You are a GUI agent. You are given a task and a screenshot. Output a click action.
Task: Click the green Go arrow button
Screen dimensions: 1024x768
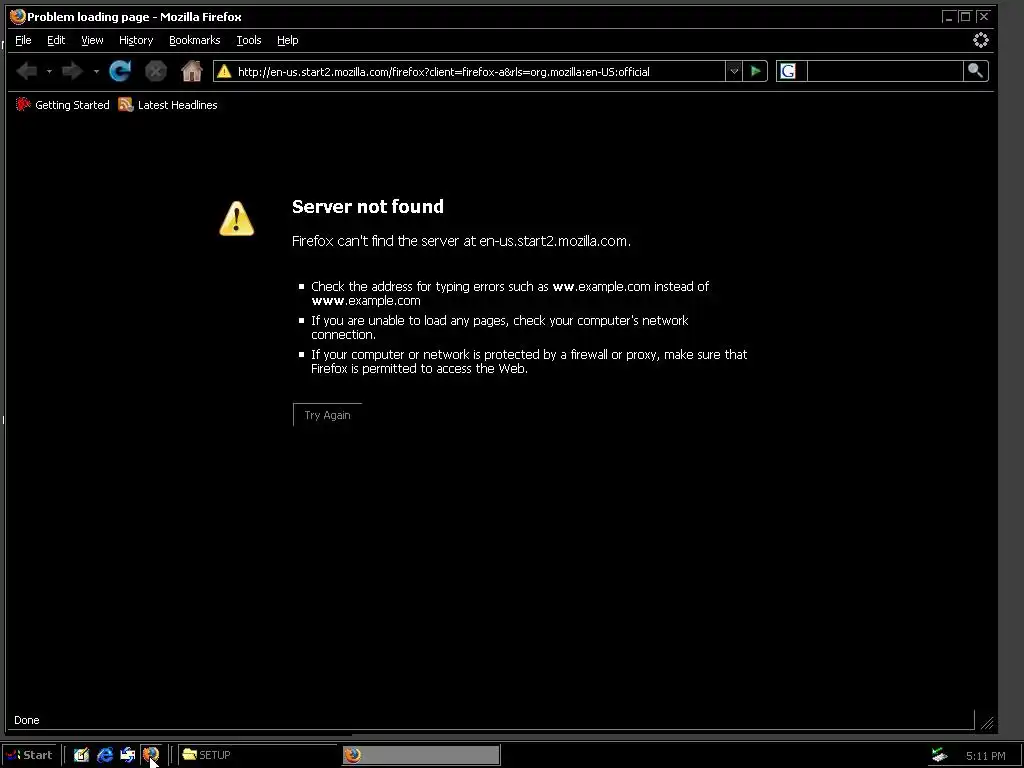click(755, 71)
